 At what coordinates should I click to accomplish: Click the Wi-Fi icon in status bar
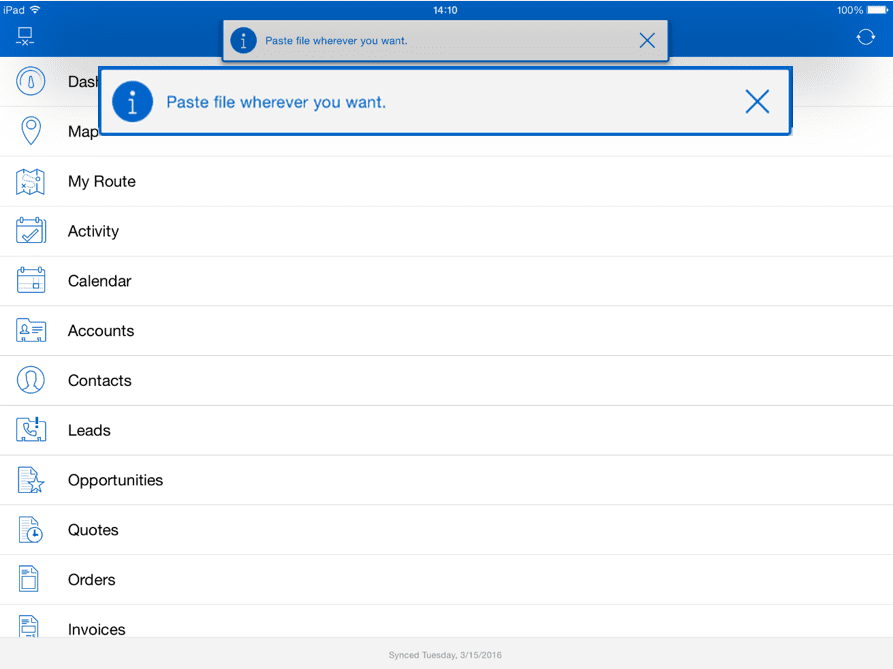(x=35, y=10)
